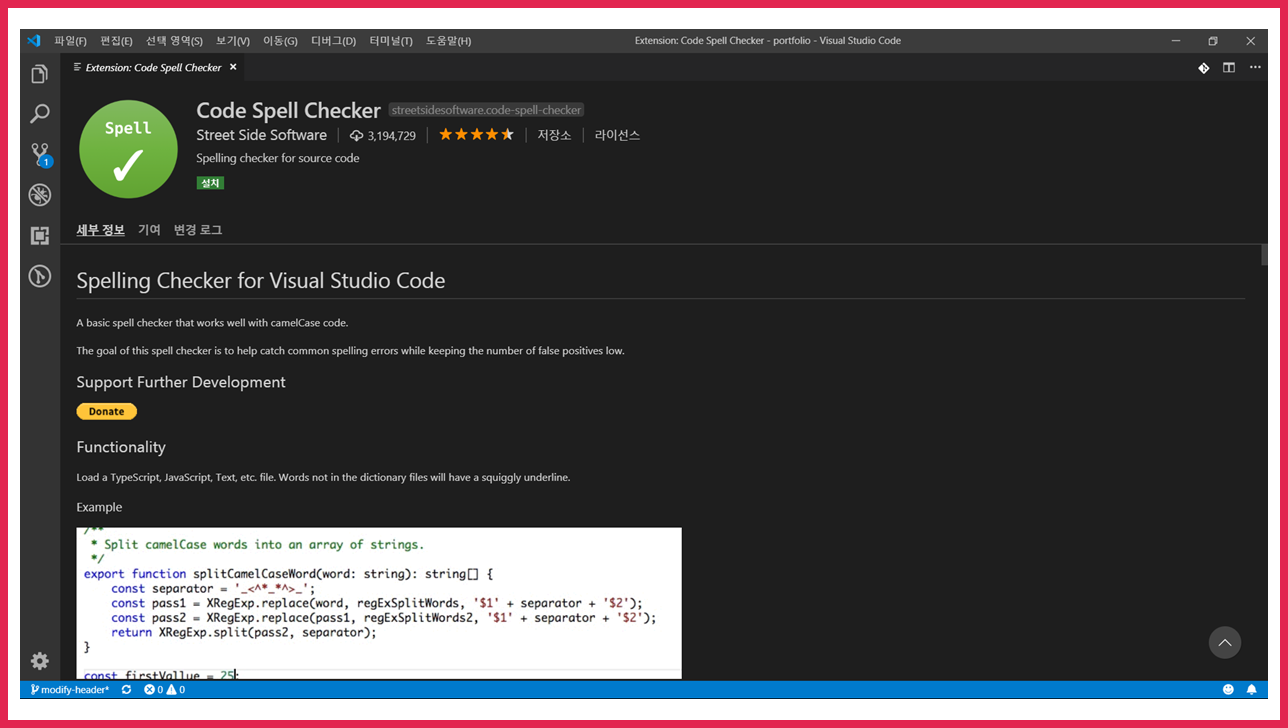Click the scroll-to-top arrow button
The image size is (1288, 728).
(x=1225, y=642)
